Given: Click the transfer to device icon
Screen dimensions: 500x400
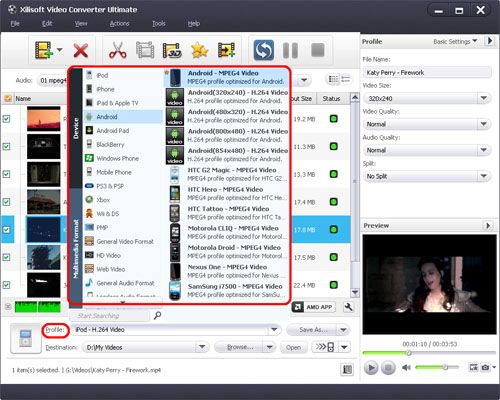Looking at the screenshot, I should [325, 347].
